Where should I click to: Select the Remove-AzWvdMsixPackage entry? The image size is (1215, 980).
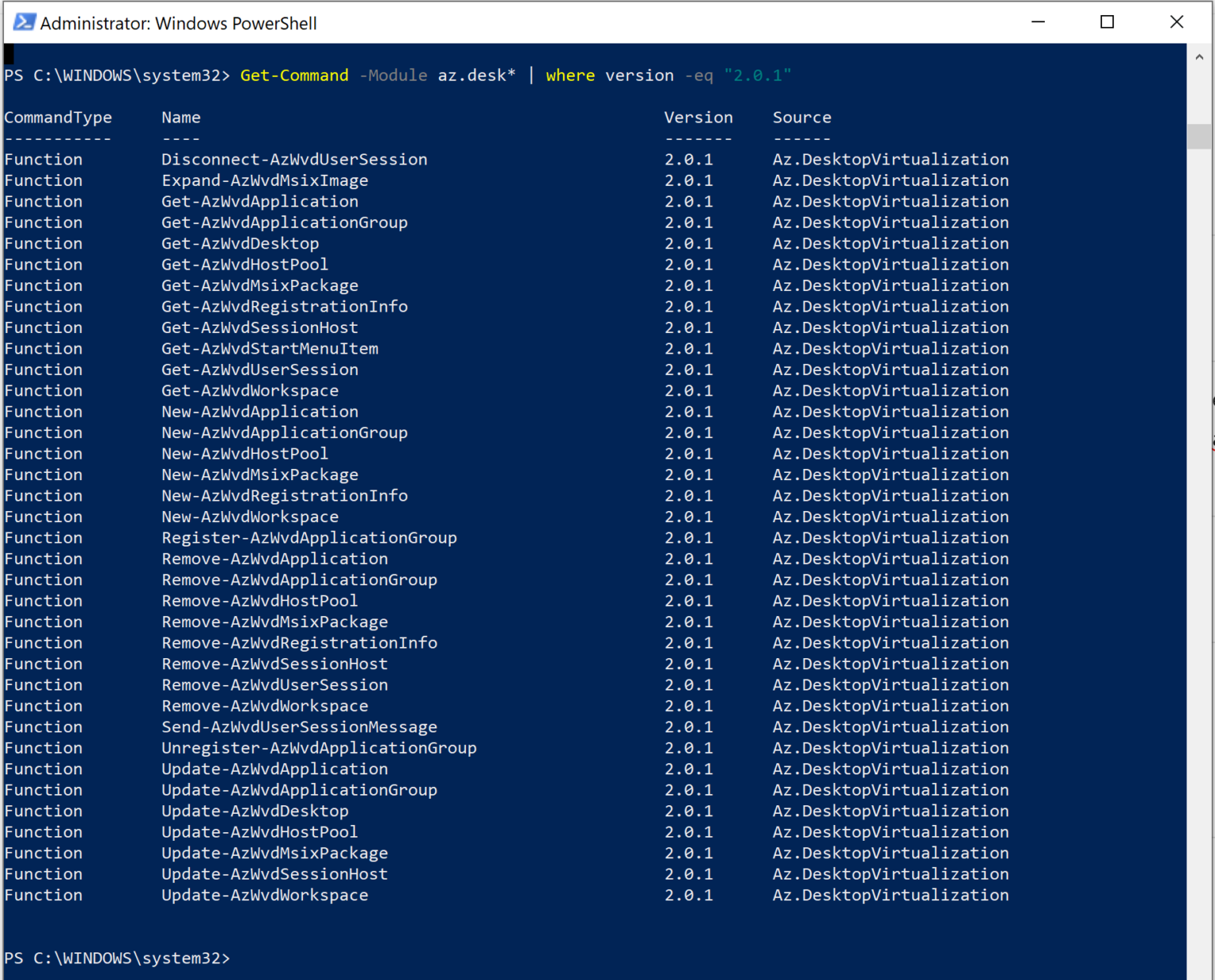pyautogui.click(x=274, y=622)
